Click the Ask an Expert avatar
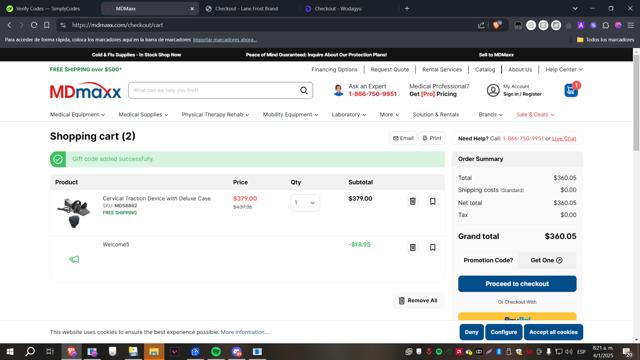 click(338, 90)
